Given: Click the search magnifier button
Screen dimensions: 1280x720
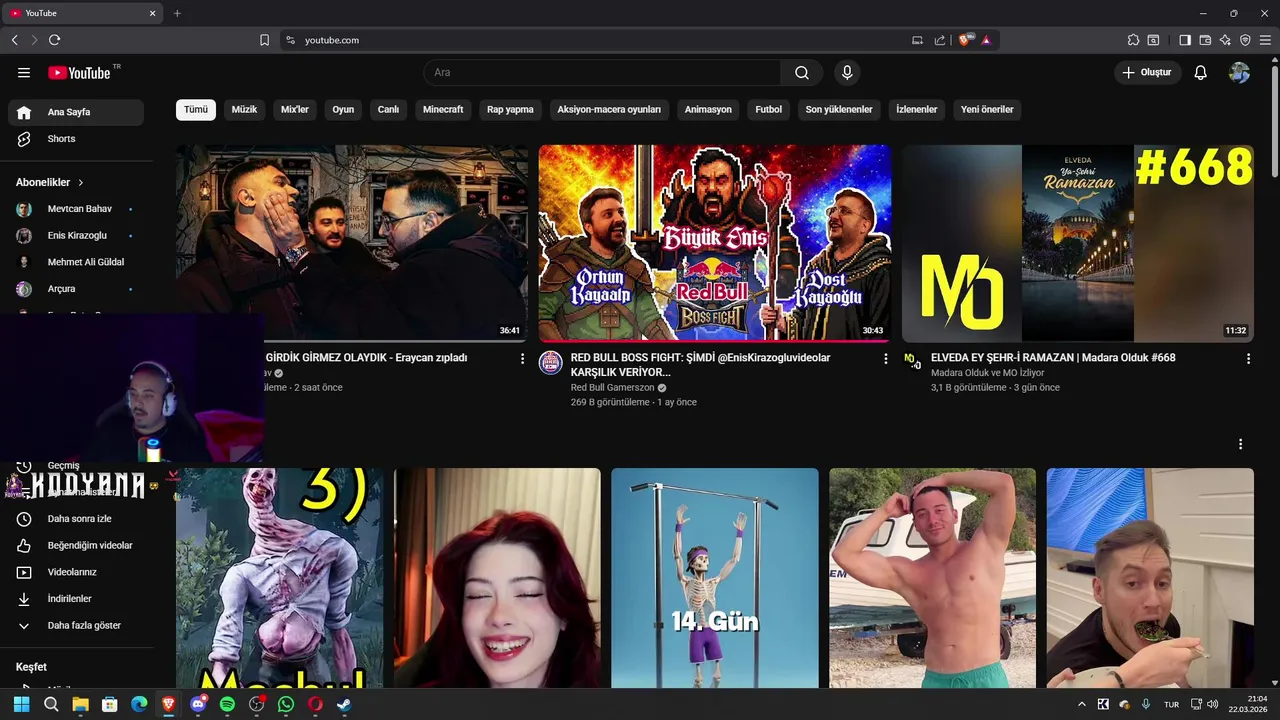Looking at the screenshot, I should [802, 73].
